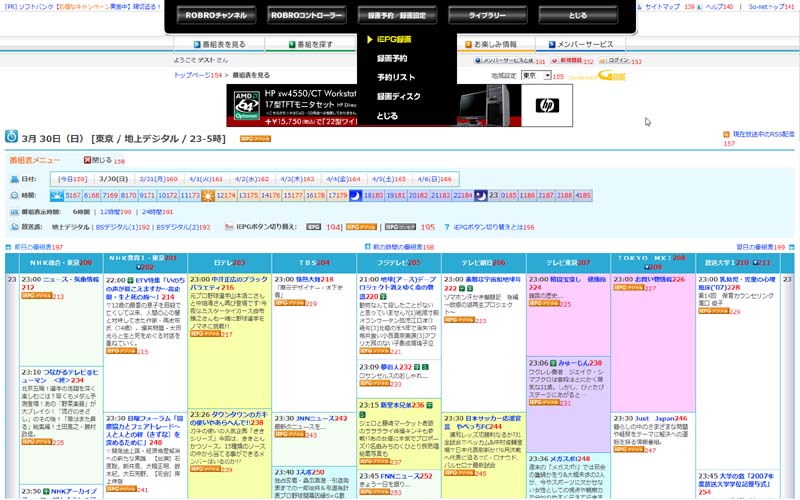
Task: Click the ログイン button
Action: click(x=615, y=60)
